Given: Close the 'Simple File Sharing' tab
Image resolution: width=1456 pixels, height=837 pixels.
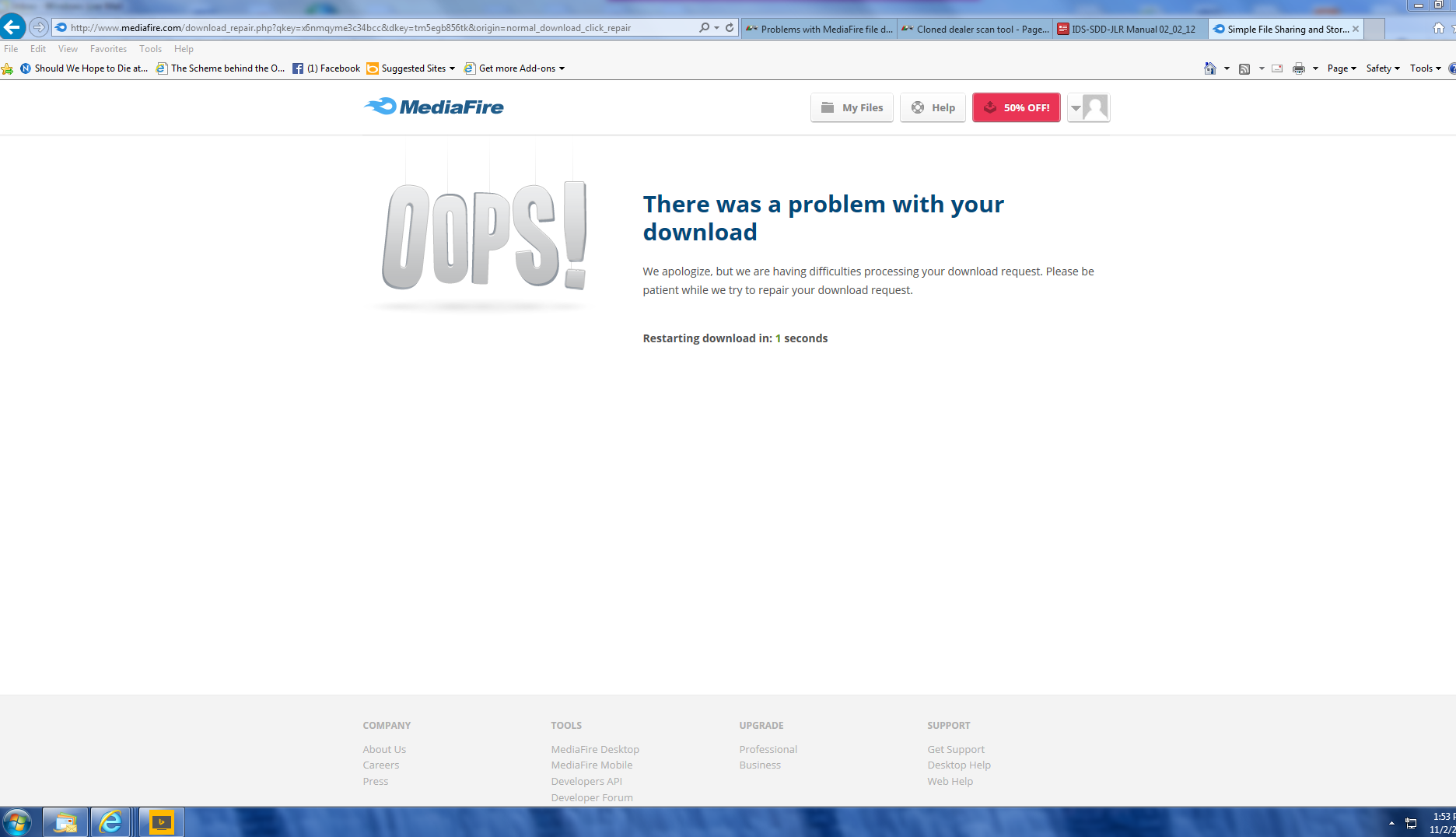Looking at the screenshot, I should (1356, 29).
